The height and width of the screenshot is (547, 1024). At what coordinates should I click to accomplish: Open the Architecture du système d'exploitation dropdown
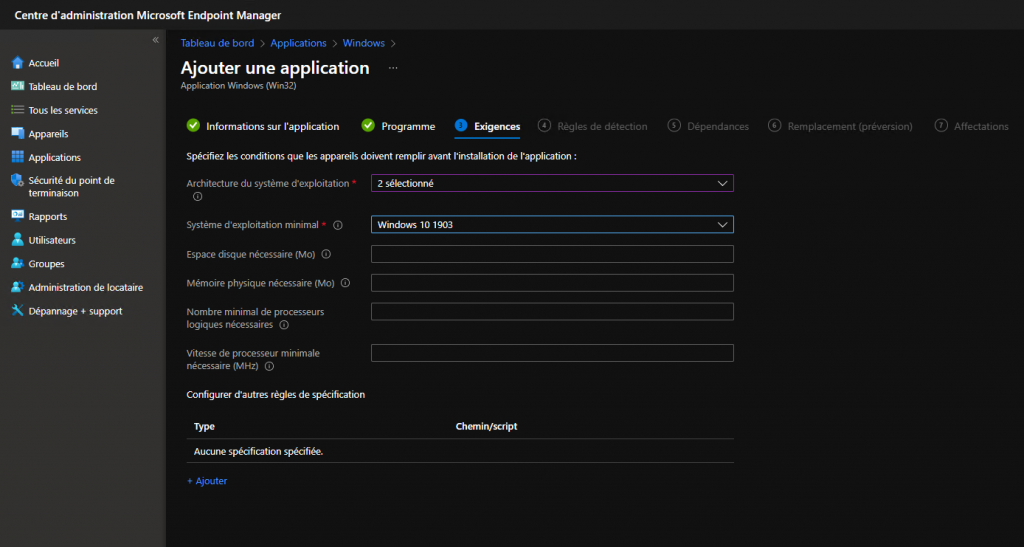552,183
